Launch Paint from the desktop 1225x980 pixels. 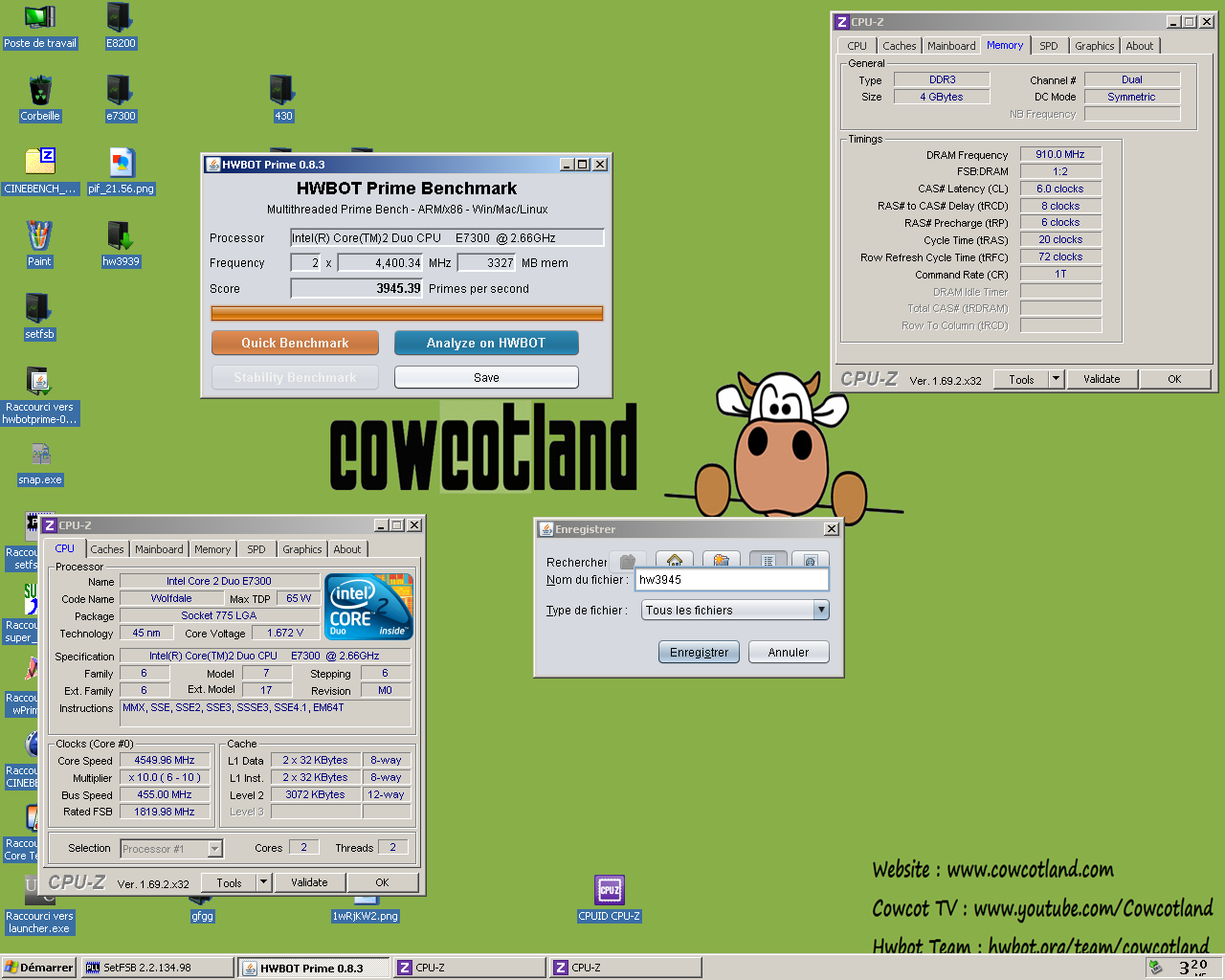(x=39, y=245)
